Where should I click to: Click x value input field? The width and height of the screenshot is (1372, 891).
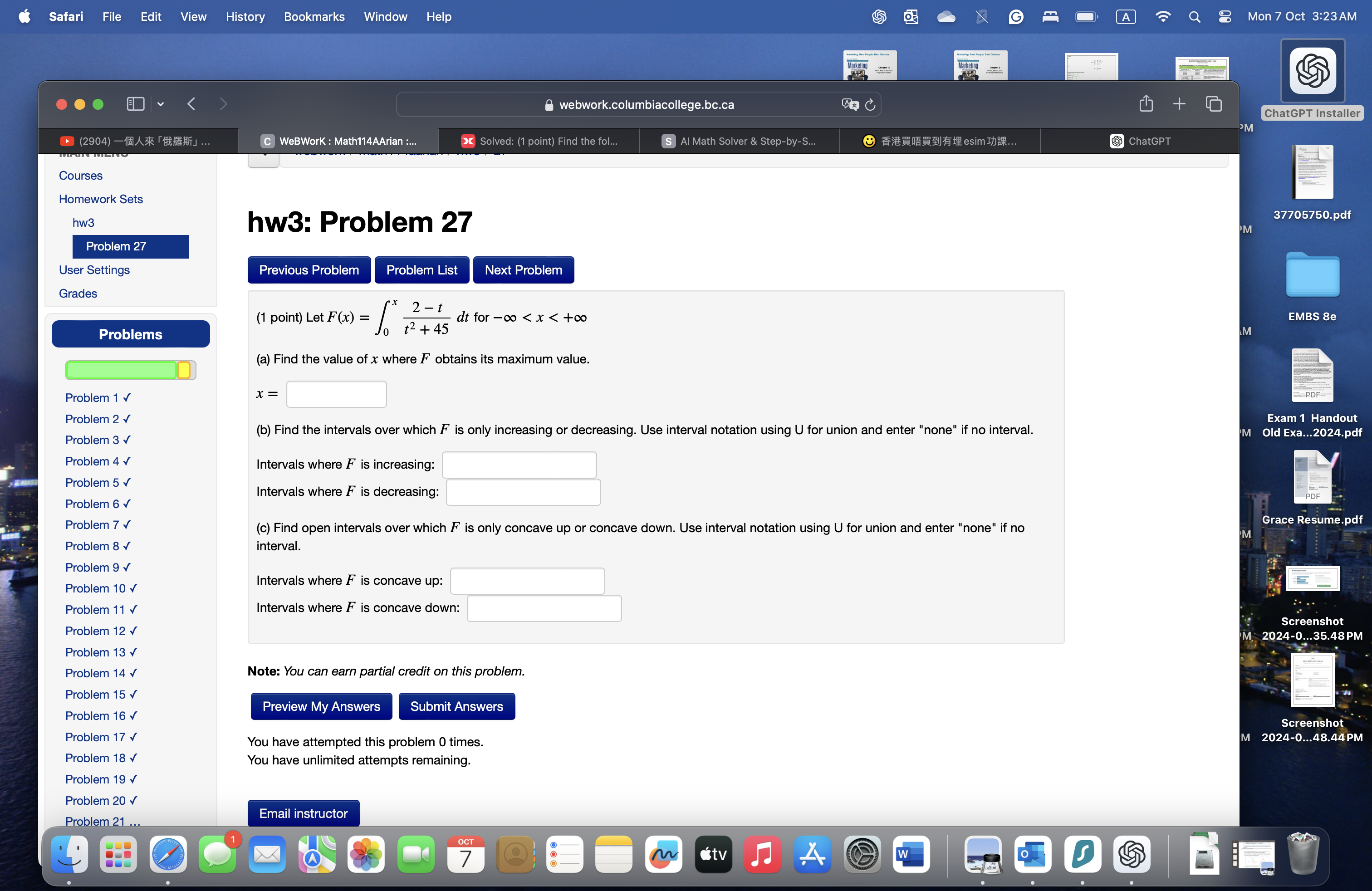click(x=335, y=393)
